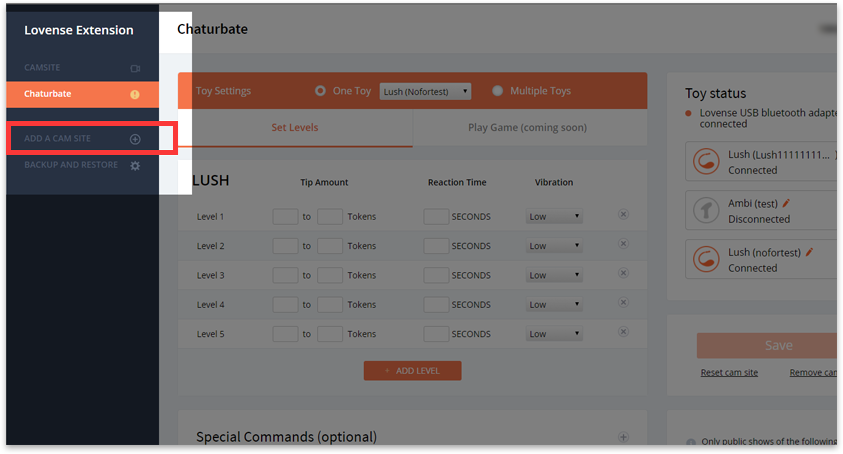Delete Level 5 using the X icon

coord(623,332)
